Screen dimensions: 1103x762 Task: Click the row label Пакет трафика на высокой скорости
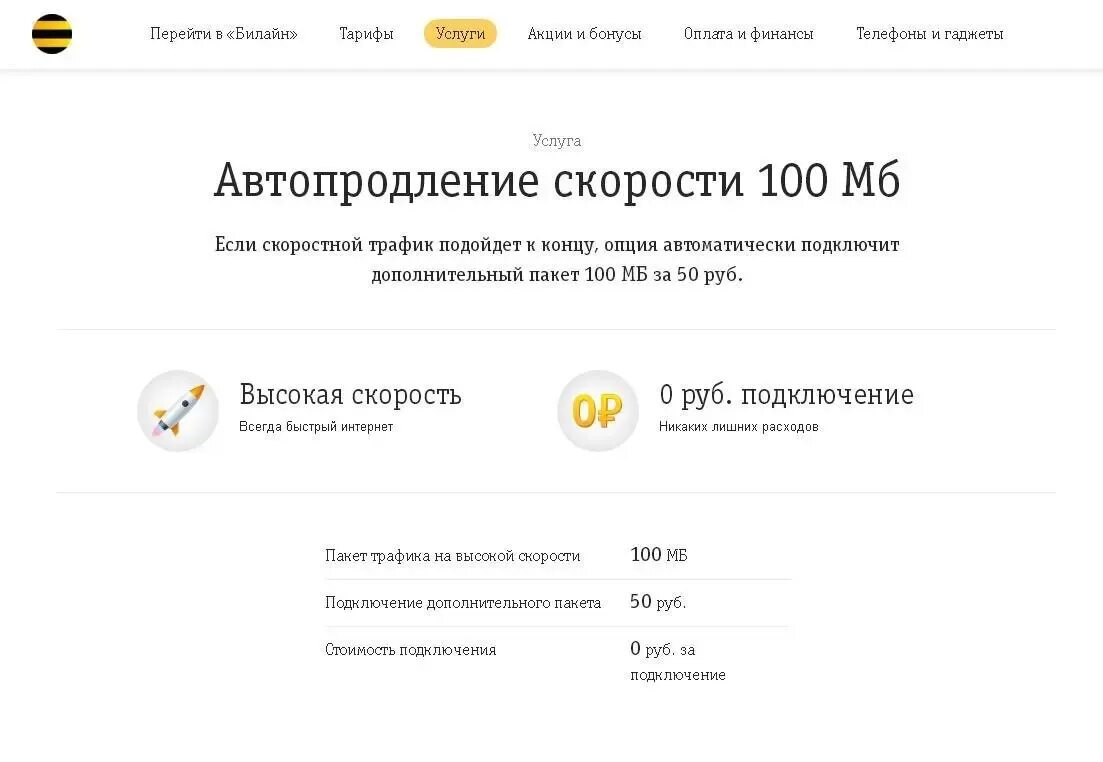tap(452, 556)
